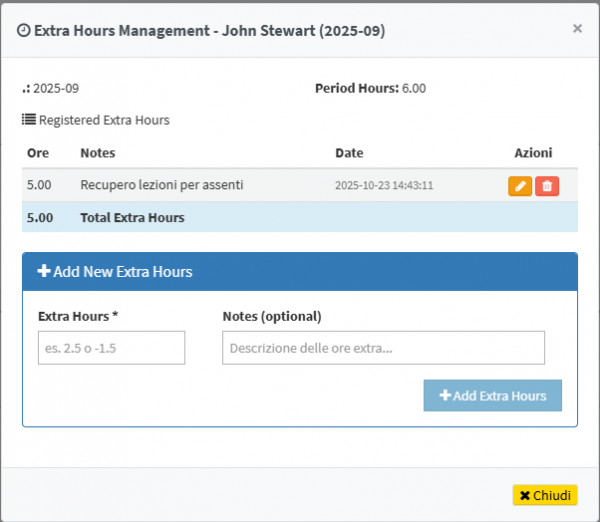Click the small icon before the 2025-09 period
Image resolution: width=600 pixels, height=522 pixels.
coord(26,89)
